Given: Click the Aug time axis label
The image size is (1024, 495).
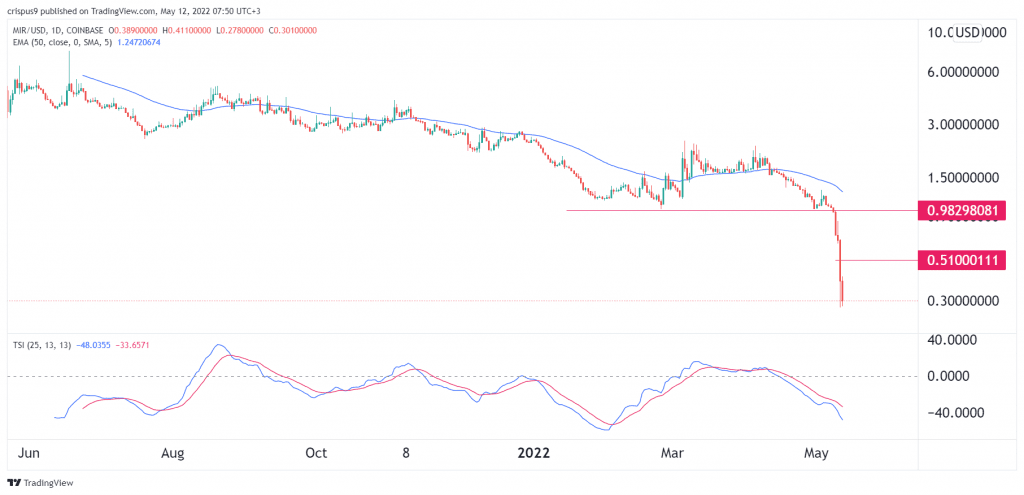Looking at the screenshot, I should (173, 453).
